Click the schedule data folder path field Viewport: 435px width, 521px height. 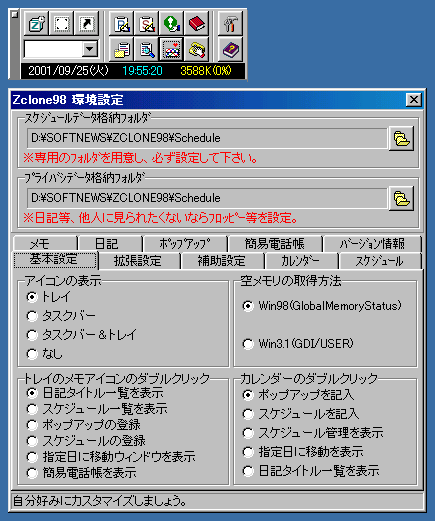(207, 138)
